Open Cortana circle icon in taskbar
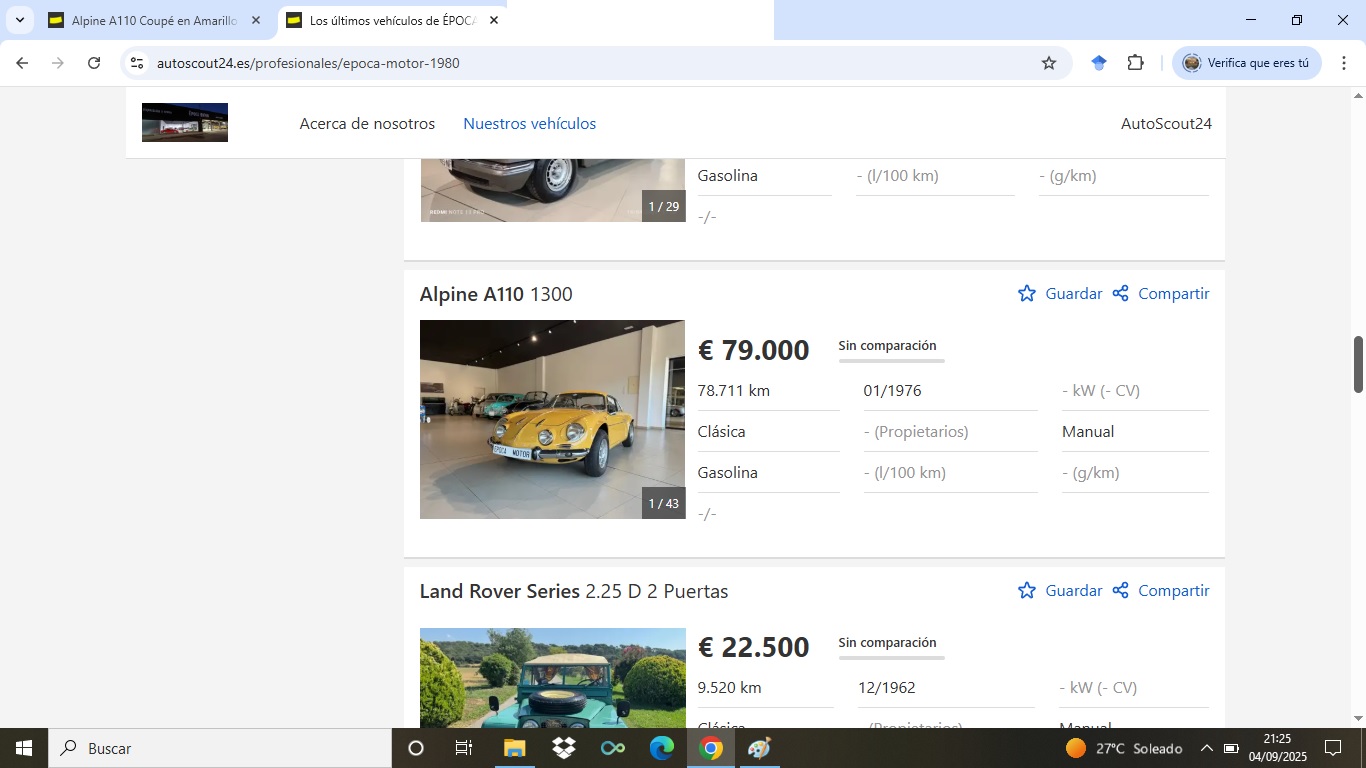Viewport: 1366px width, 768px height. point(416,748)
